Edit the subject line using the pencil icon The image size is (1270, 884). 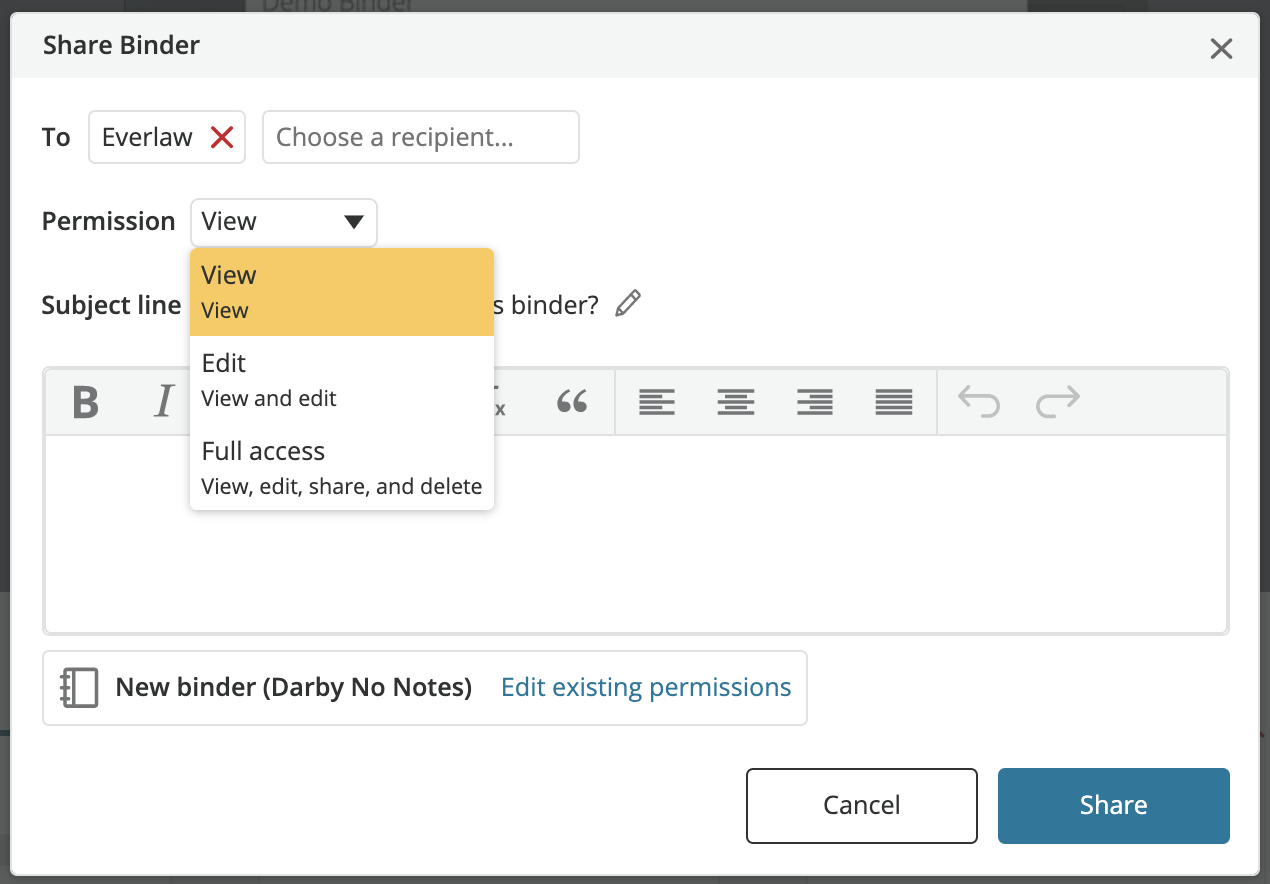pyautogui.click(x=628, y=303)
